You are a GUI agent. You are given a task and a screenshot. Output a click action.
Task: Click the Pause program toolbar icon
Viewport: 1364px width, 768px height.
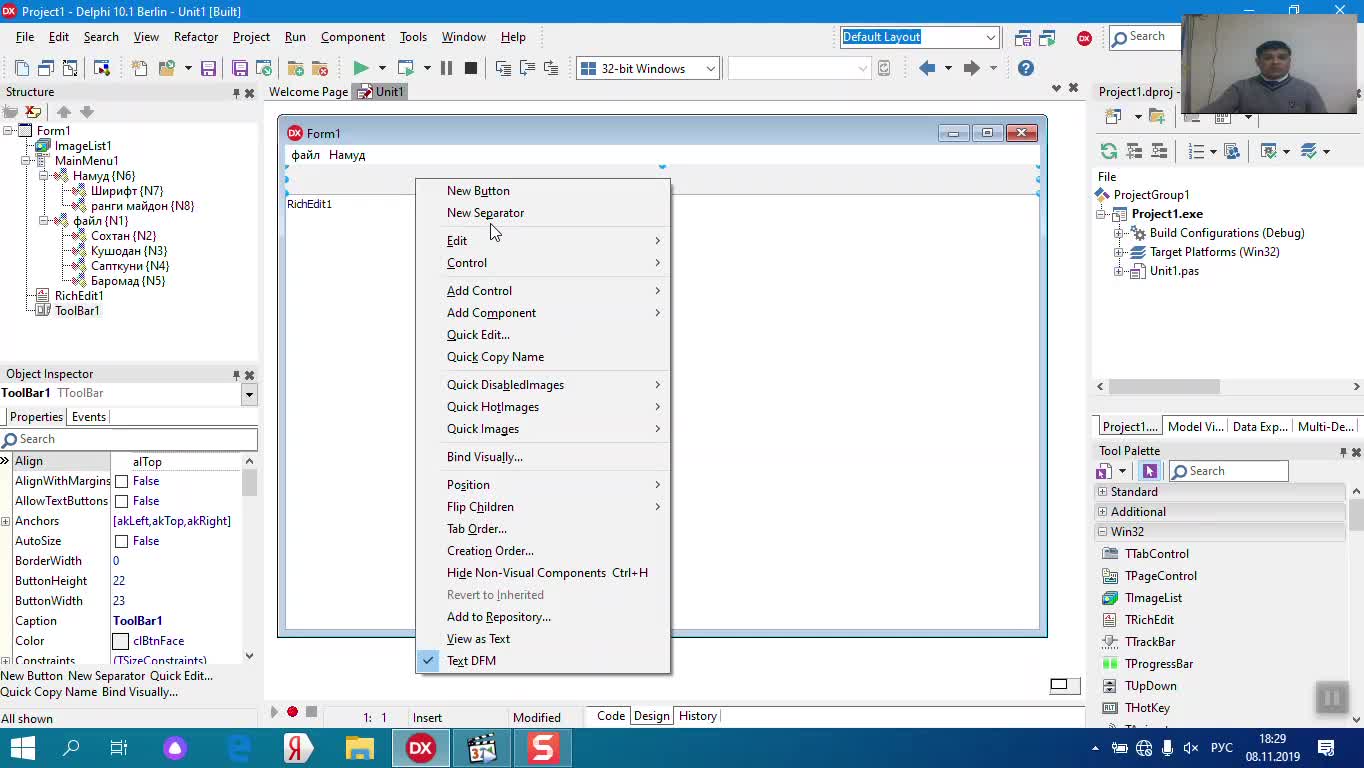tap(446, 68)
